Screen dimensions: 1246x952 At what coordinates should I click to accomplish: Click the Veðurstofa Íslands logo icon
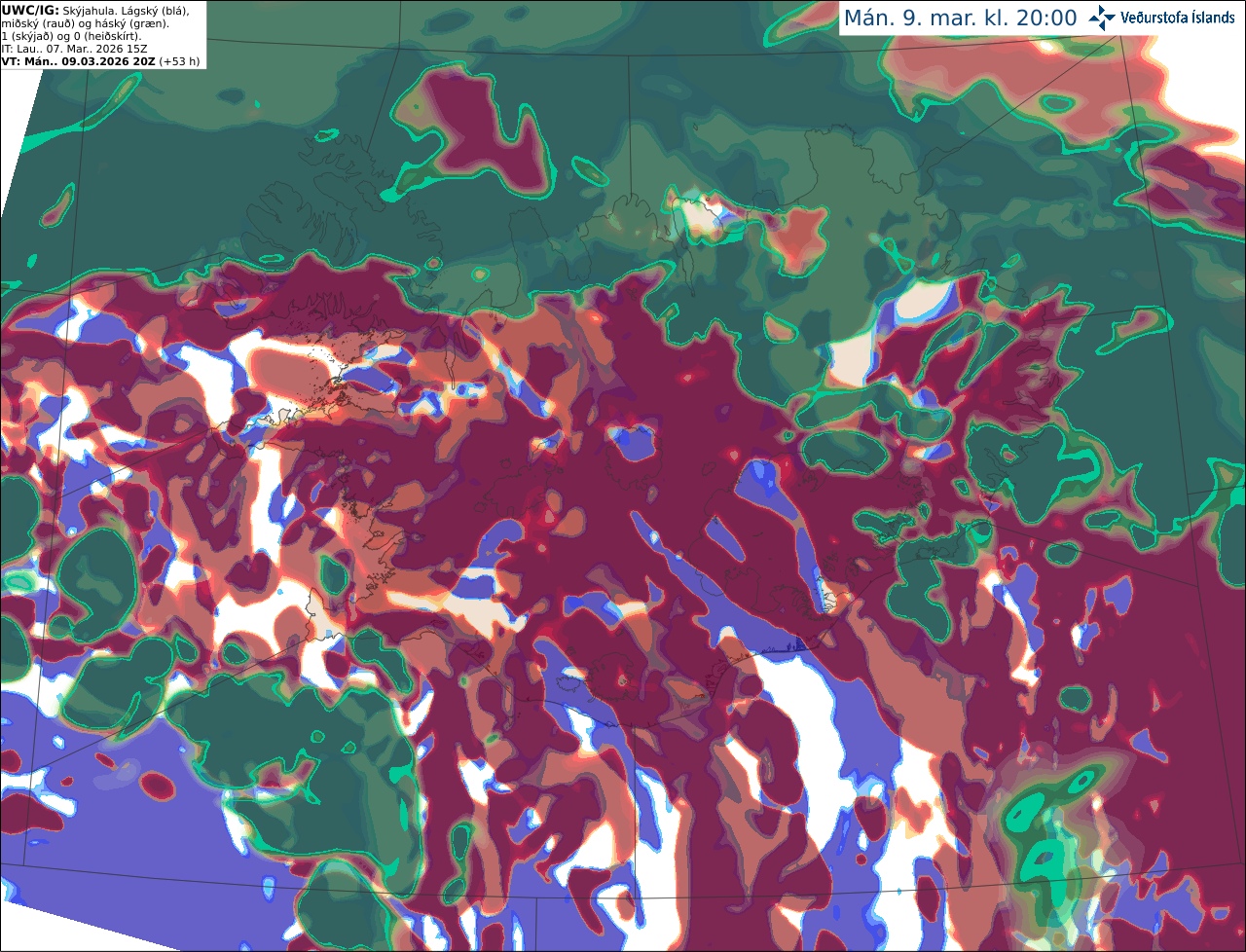tap(1102, 18)
